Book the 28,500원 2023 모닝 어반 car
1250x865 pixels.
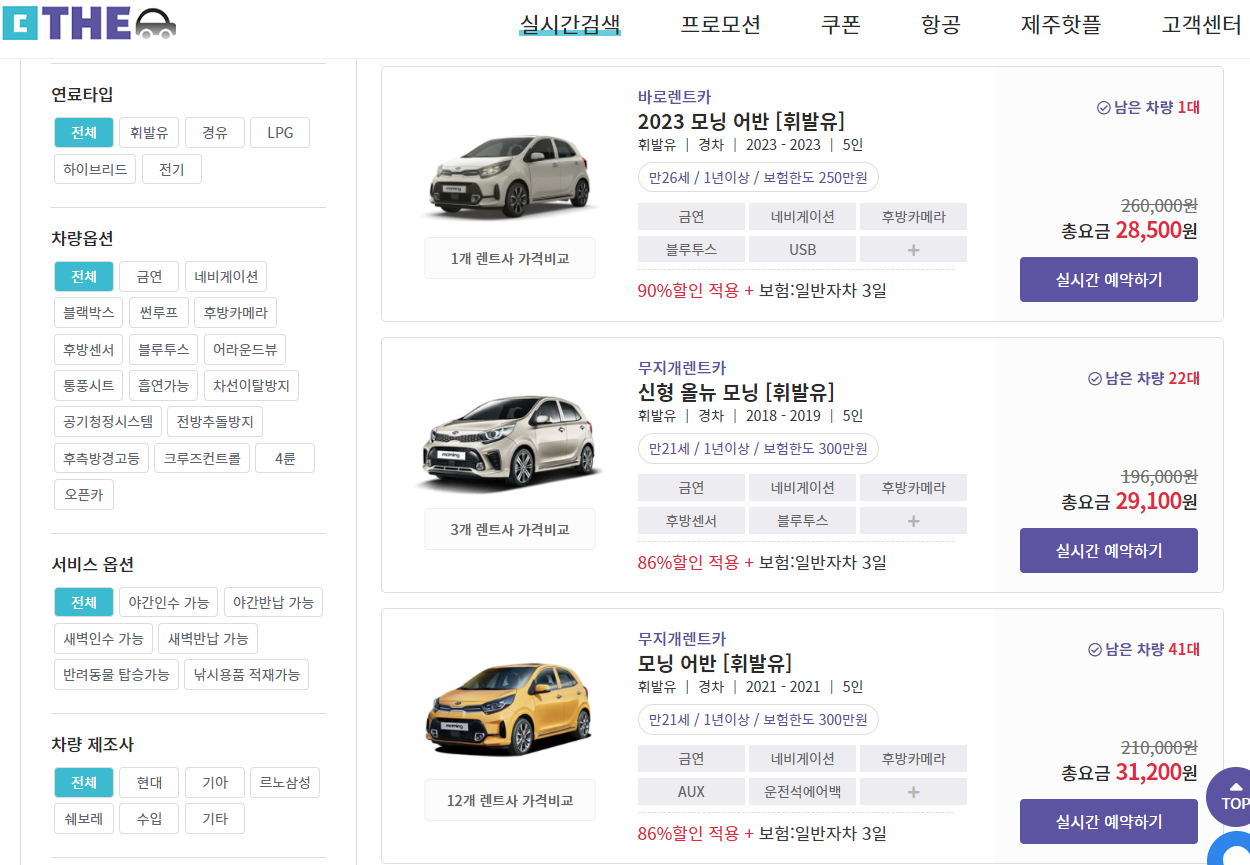[x=1109, y=279]
